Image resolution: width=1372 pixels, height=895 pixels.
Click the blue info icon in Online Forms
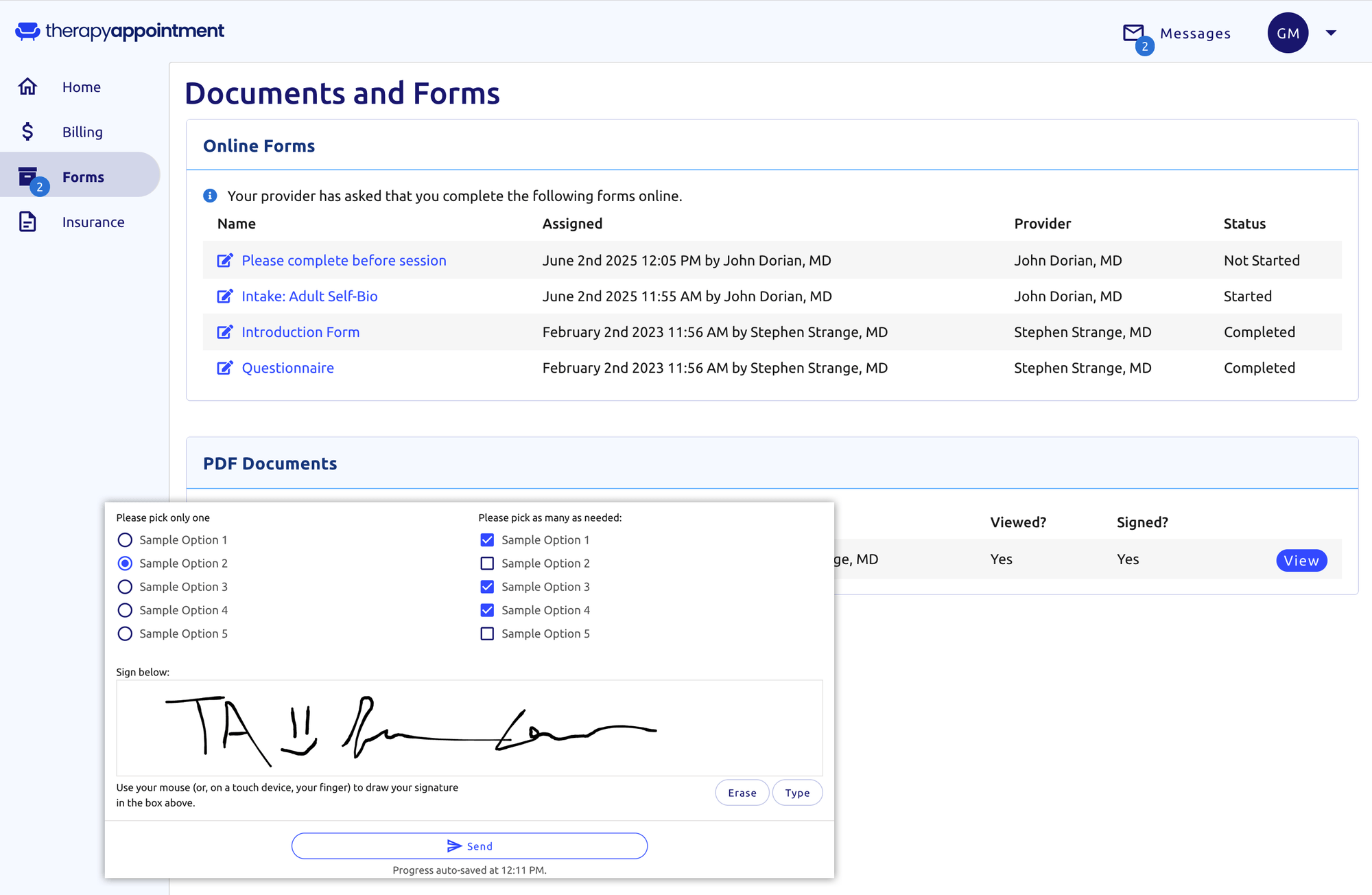point(210,196)
